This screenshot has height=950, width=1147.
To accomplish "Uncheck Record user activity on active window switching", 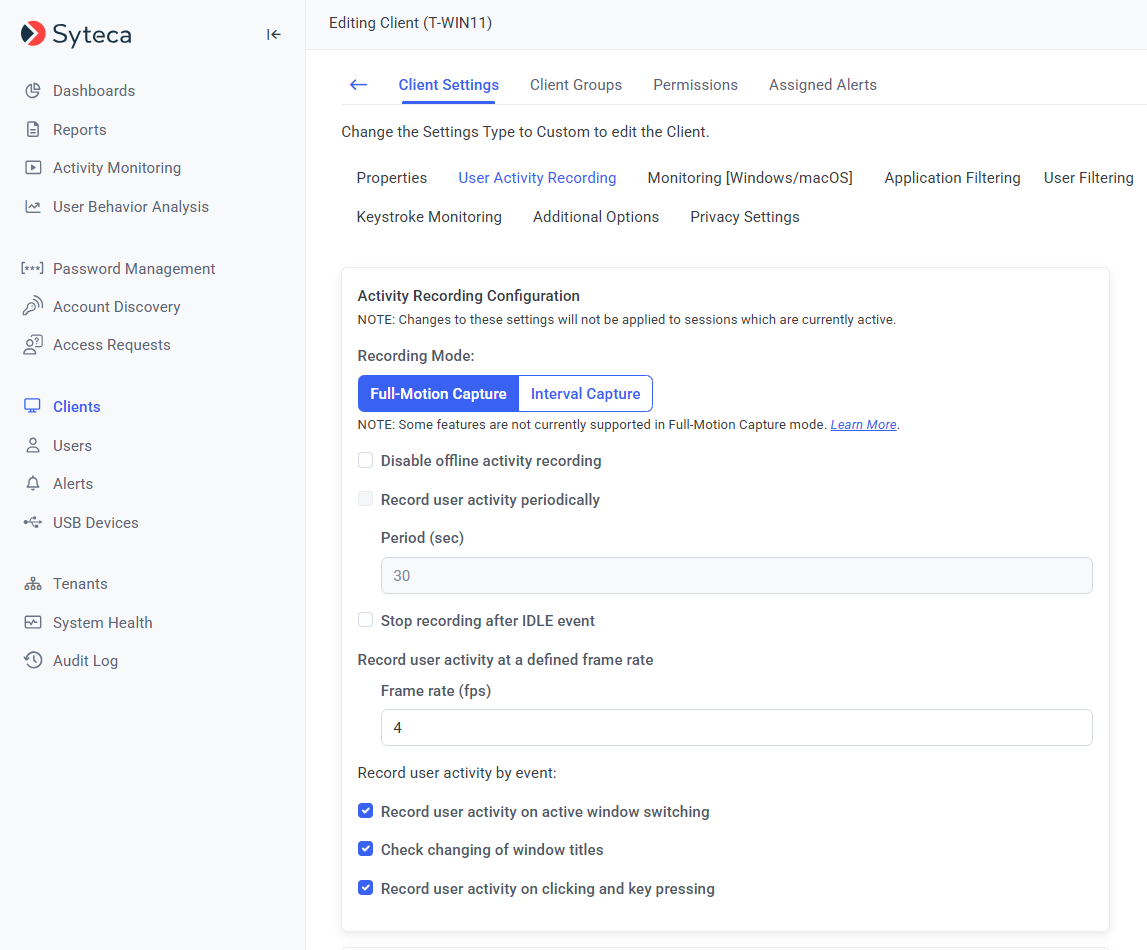I will (366, 812).
